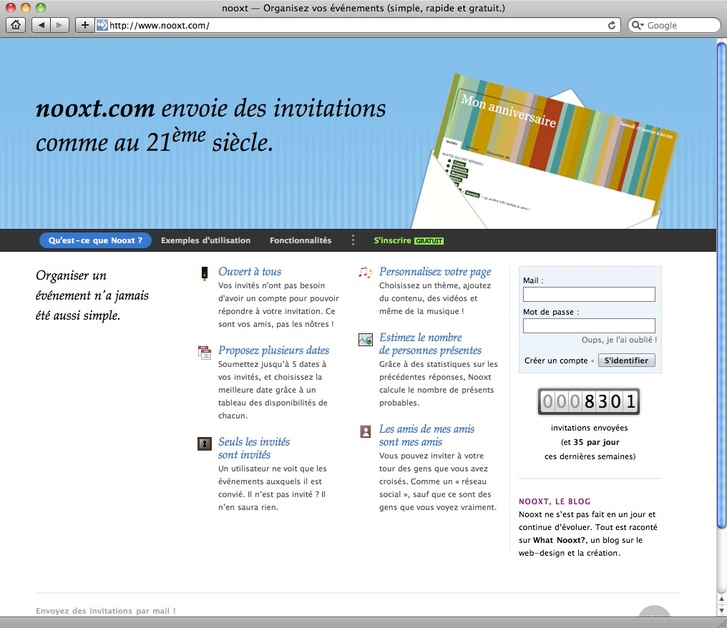The height and width of the screenshot is (628, 727).
Task: Click the scrollbar up arrow at bottom
Action: coord(721,599)
